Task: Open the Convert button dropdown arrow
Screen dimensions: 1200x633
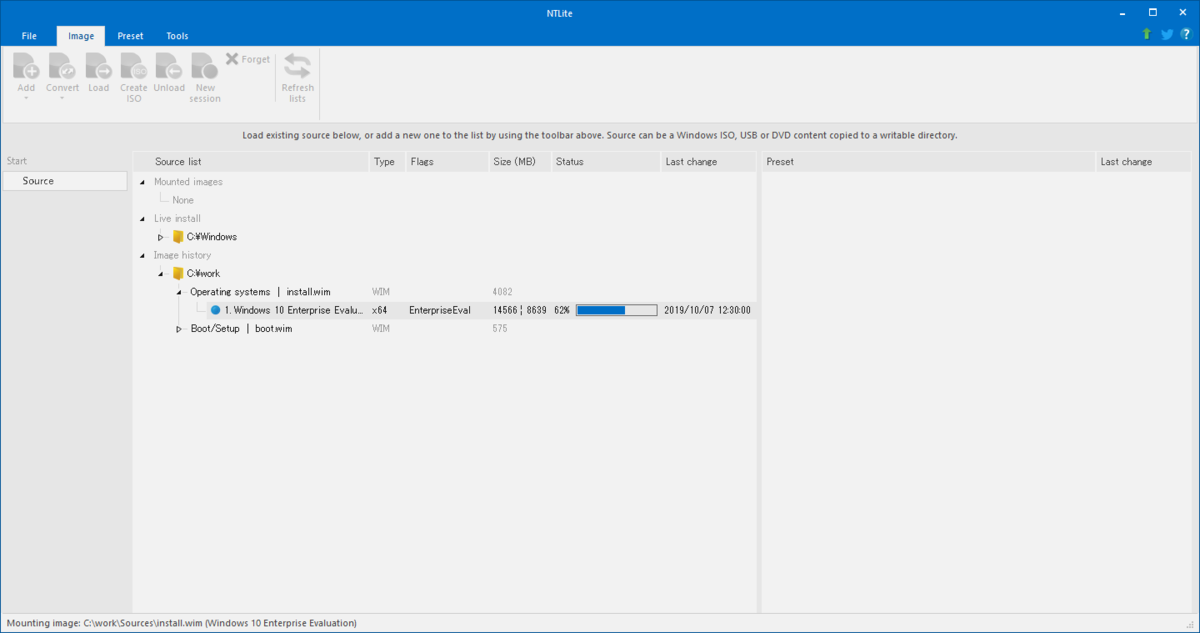Action: coord(62,98)
